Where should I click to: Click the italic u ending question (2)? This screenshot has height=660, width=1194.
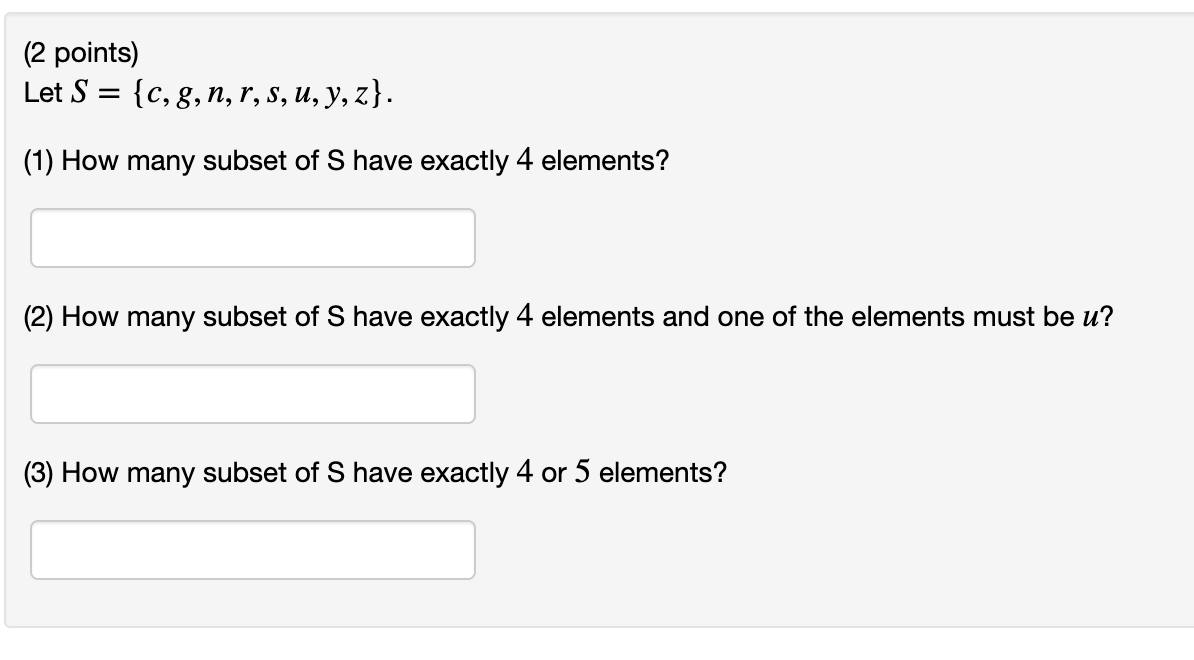click(1090, 317)
